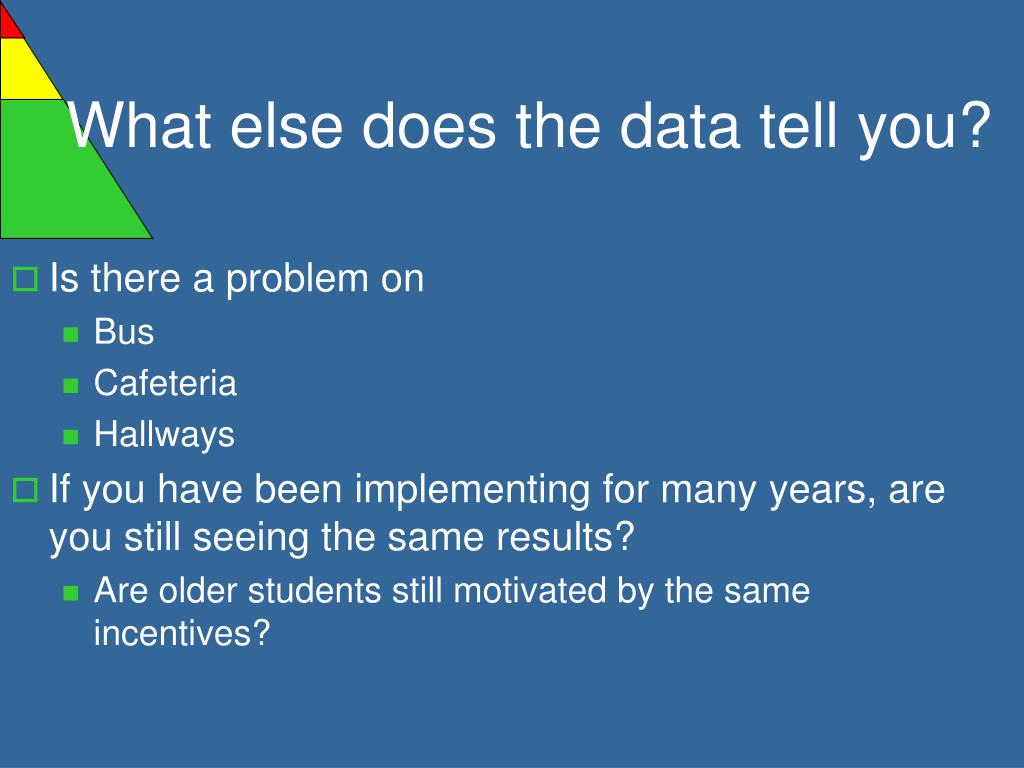
Task: Click the word 'implementing' in the second bullet
Action: pos(472,491)
